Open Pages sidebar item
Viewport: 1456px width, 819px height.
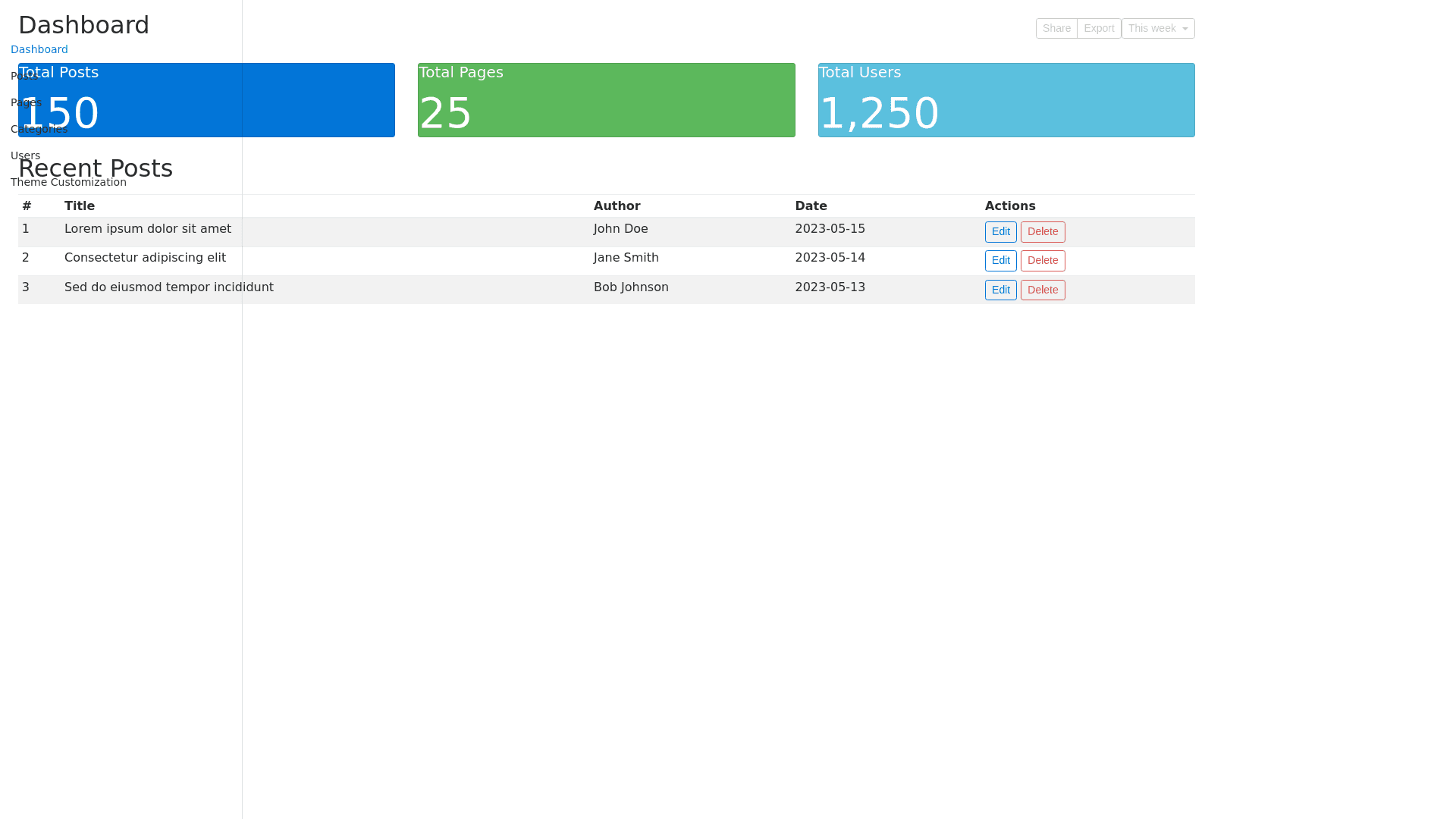[26, 103]
